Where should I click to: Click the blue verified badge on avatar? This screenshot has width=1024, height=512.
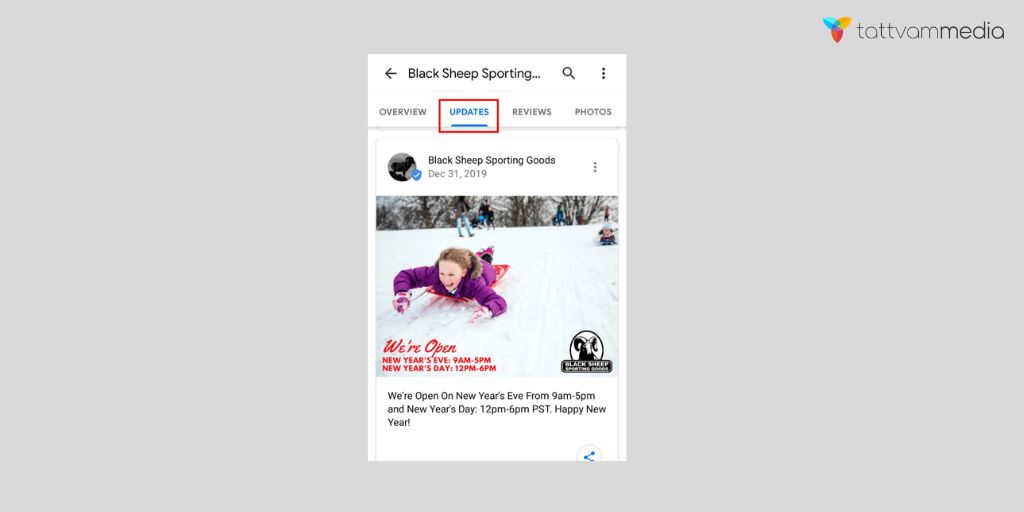(x=416, y=175)
